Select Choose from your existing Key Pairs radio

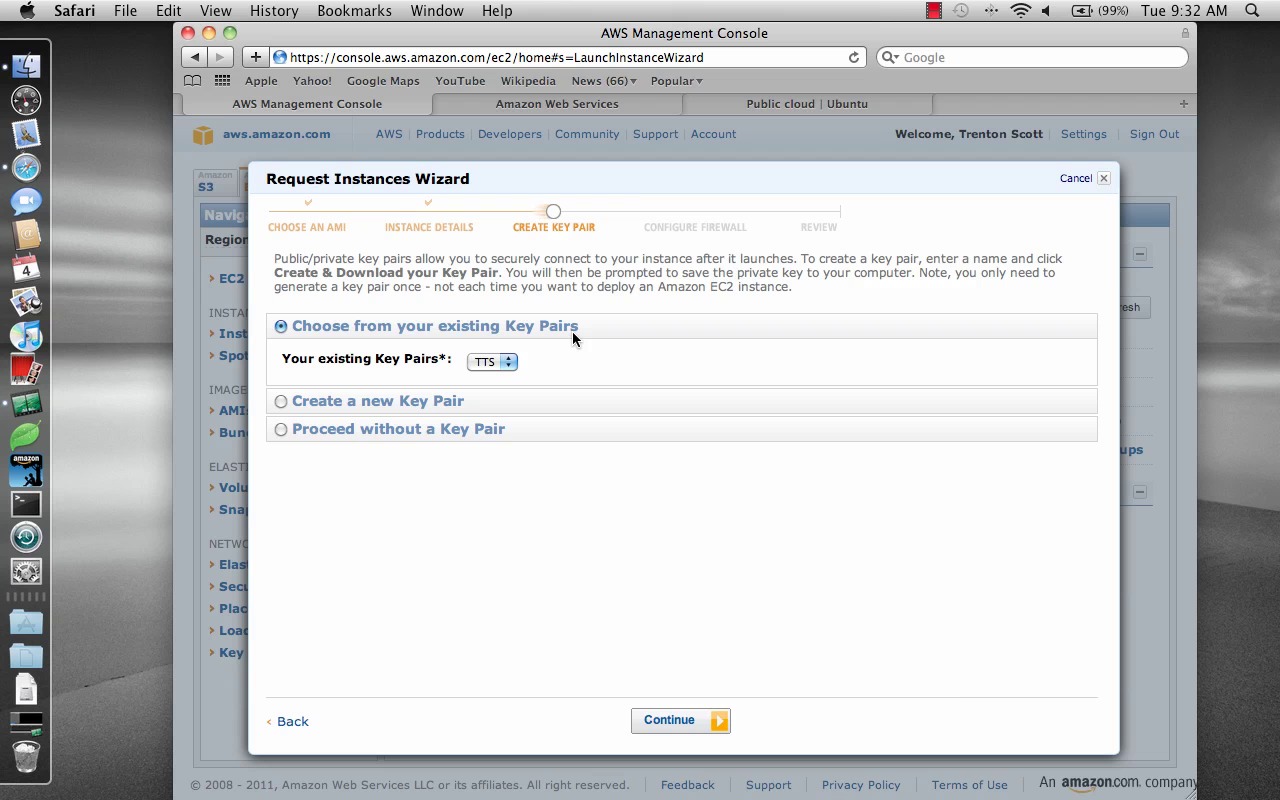point(281,326)
